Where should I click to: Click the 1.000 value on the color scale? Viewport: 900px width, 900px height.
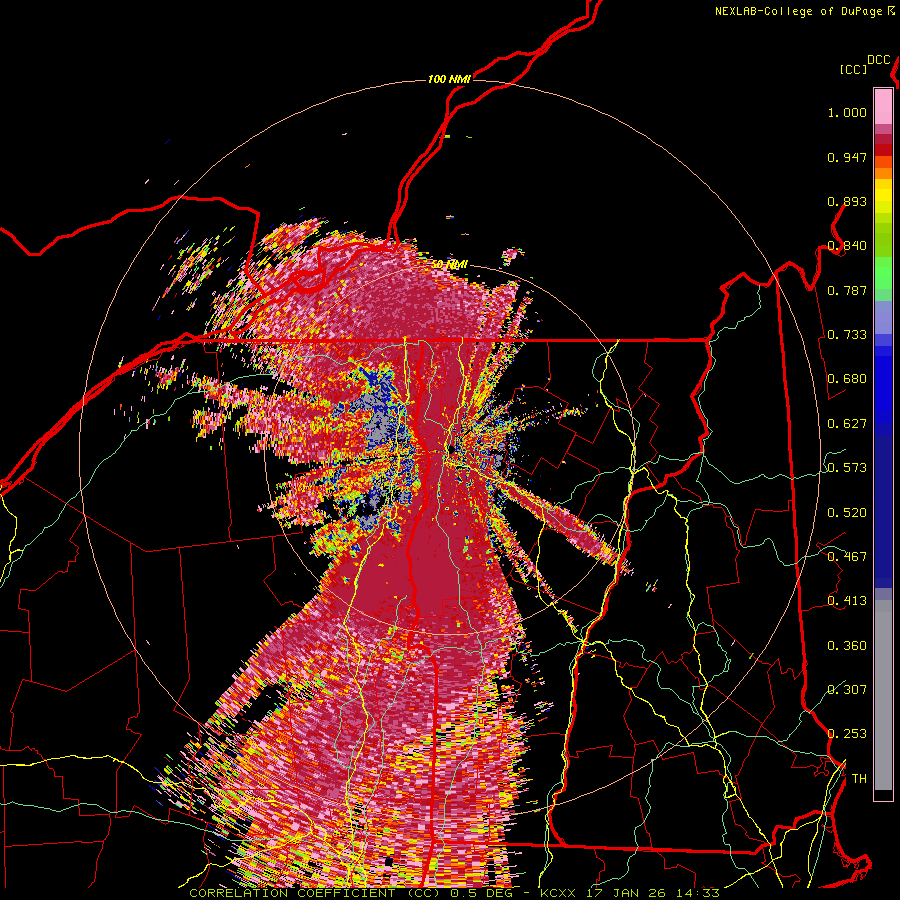tap(847, 112)
